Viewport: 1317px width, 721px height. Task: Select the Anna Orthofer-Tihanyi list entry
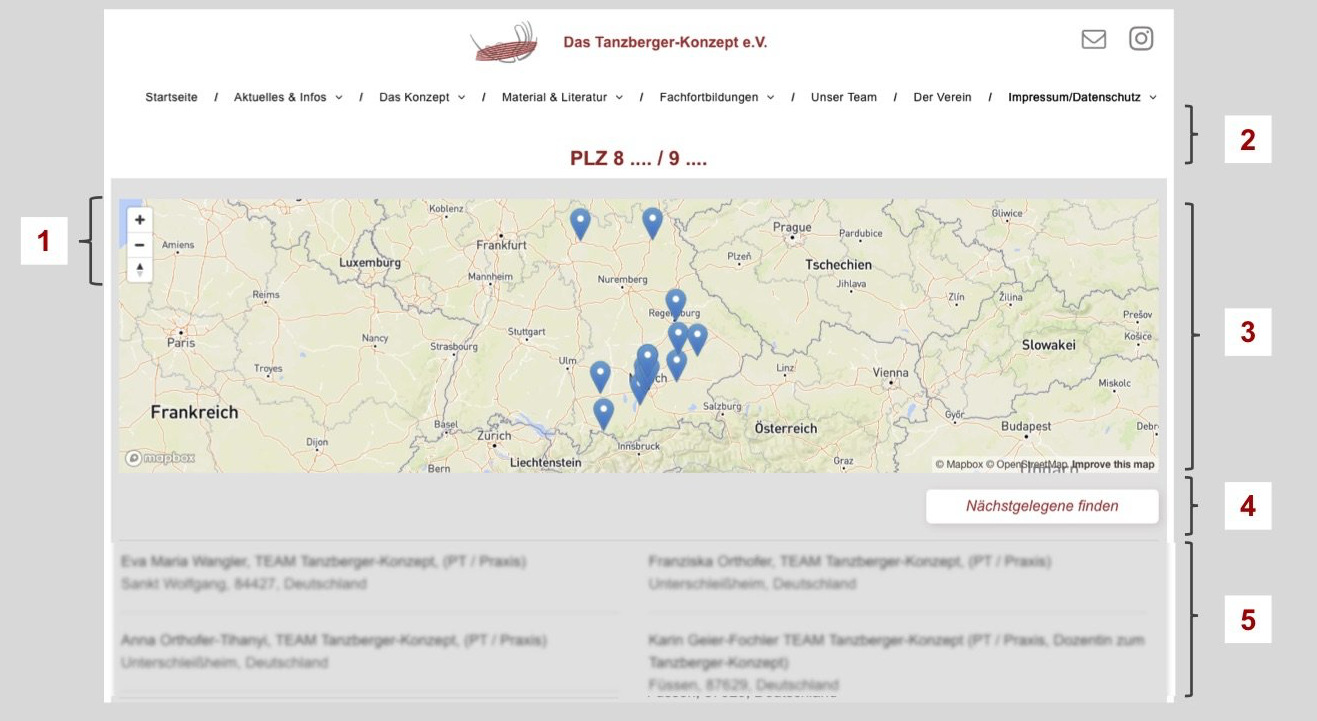click(x=368, y=651)
